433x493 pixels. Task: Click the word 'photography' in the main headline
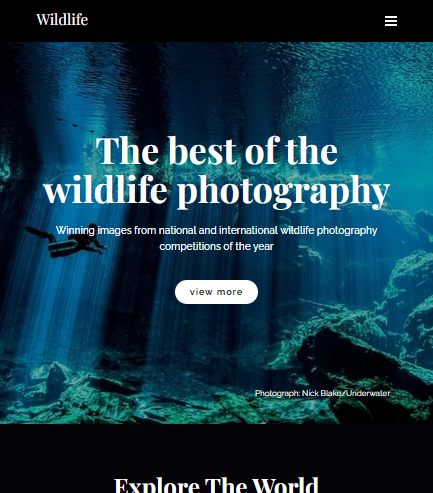coord(283,191)
